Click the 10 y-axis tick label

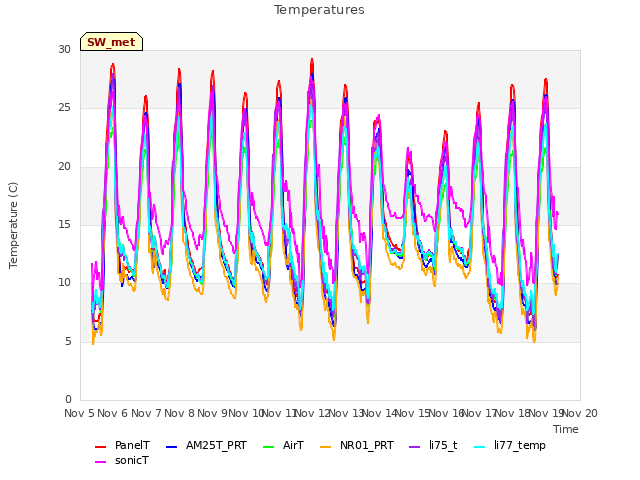click(x=64, y=282)
